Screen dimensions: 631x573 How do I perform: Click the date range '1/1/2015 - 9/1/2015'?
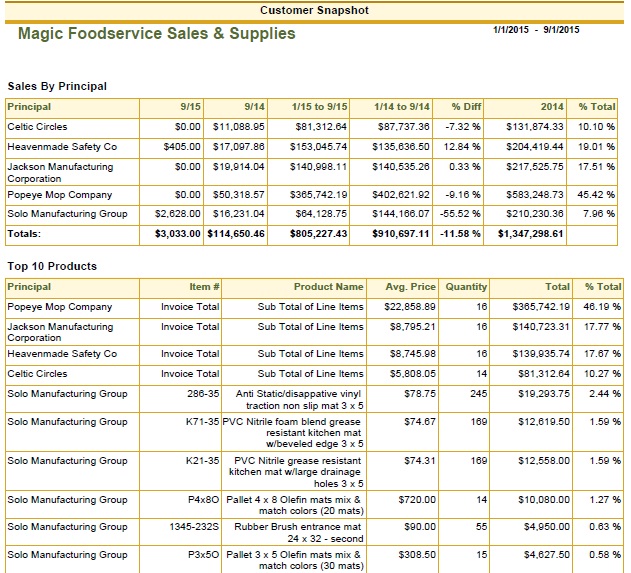coord(536,29)
